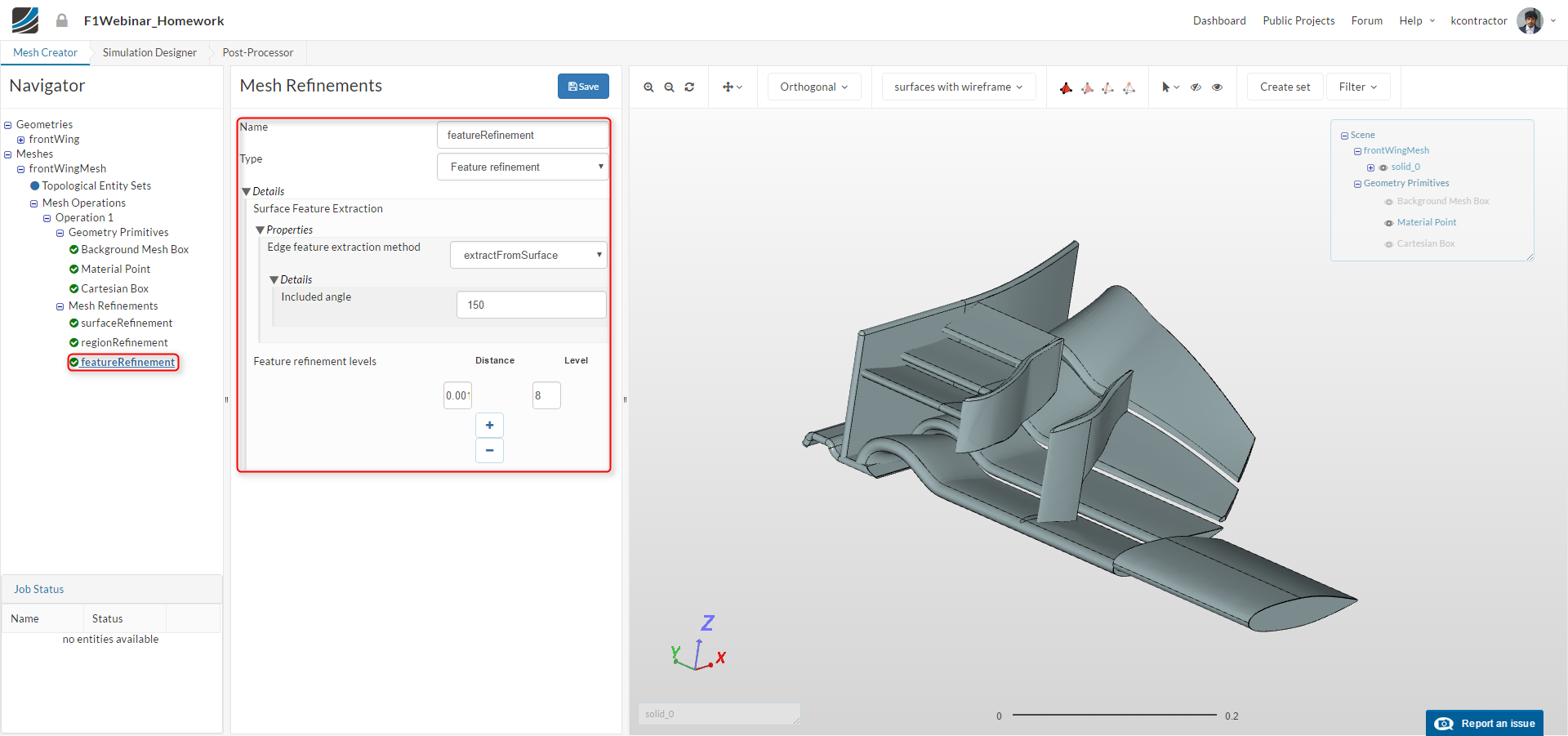This screenshot has width=1568, height=736.
Task: Open the Post-Processor tab
Action: [x=257, y=52]
